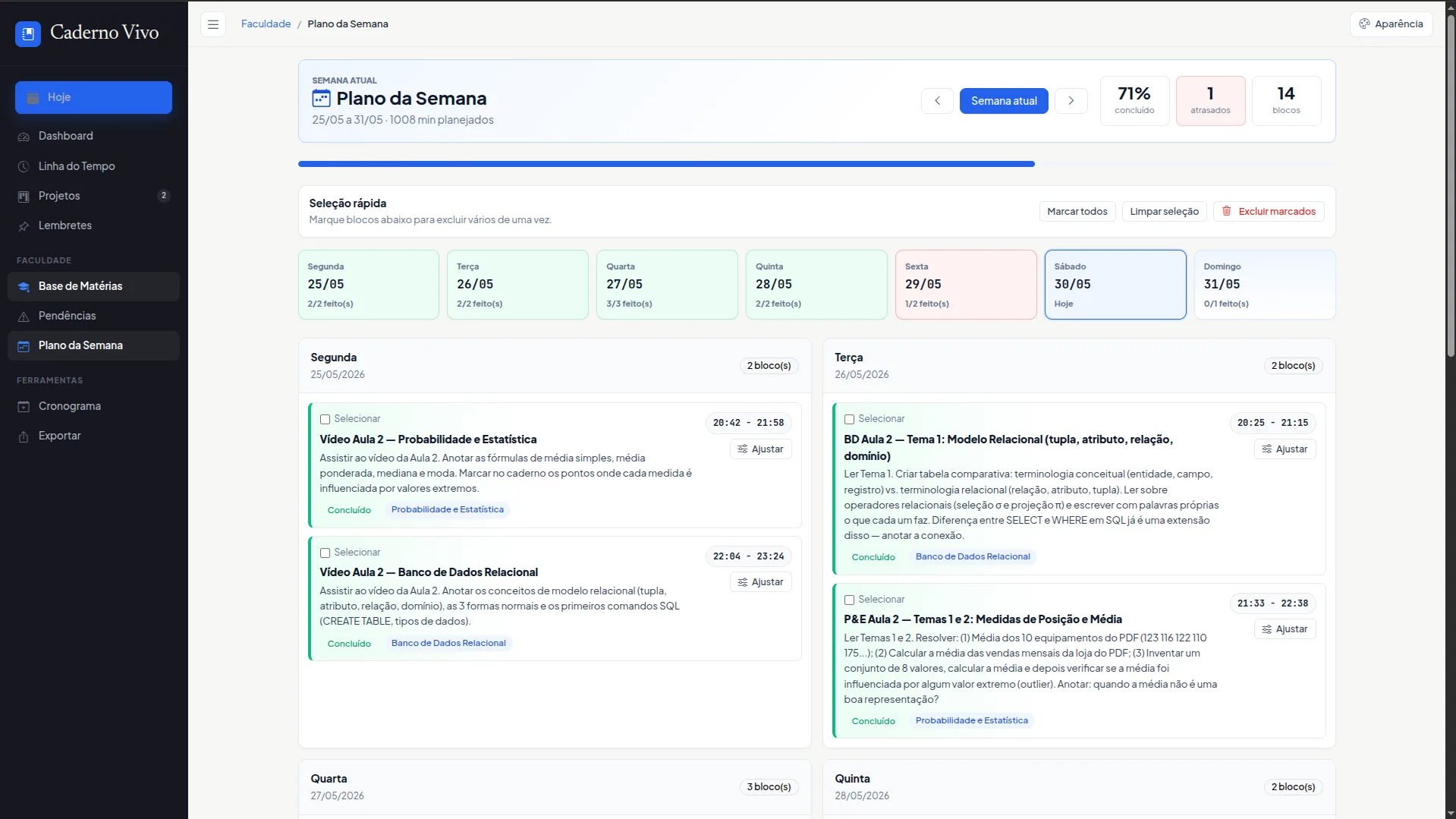Check Selecionar for Probabilidade e Estatística video block
Image resolution: width=1456 pixels, height=819 pixels.
point(325,419)
